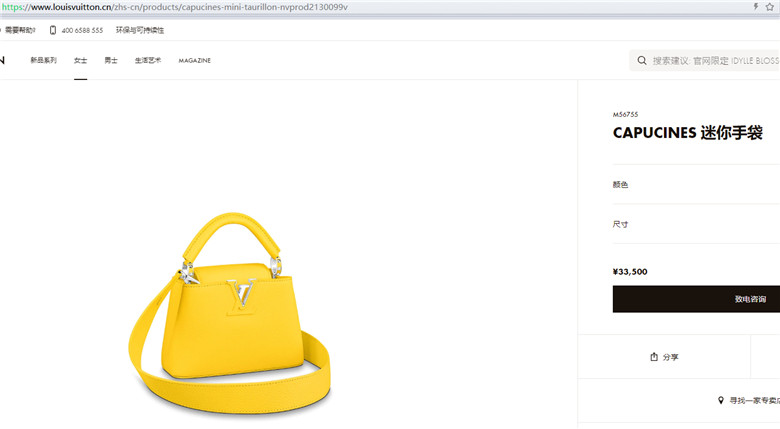Viewport: 780px width, 429px height.
Task: Click the 分享 button
Action: [x=664, y=357]
